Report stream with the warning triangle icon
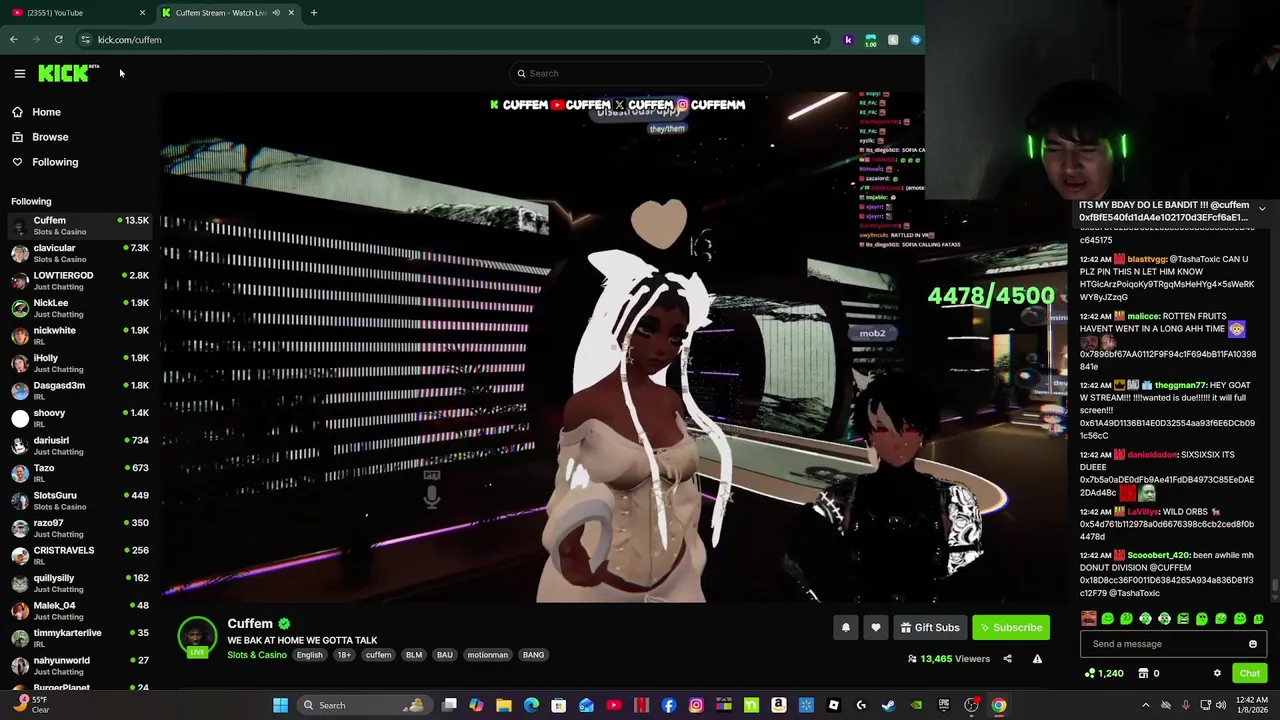This screenshot has width=1280, height=720. coord(1037,659)
